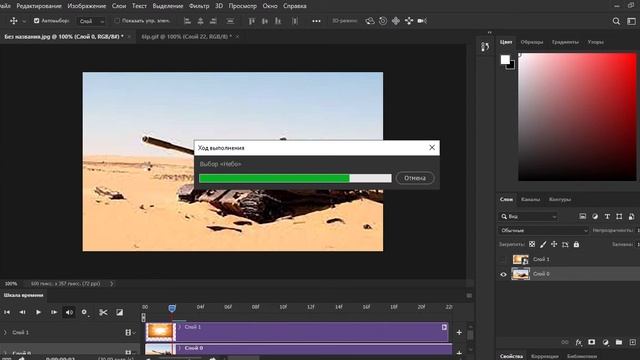Click the fx layer style icon
640x360 pixels.
[x=578, y=342]
